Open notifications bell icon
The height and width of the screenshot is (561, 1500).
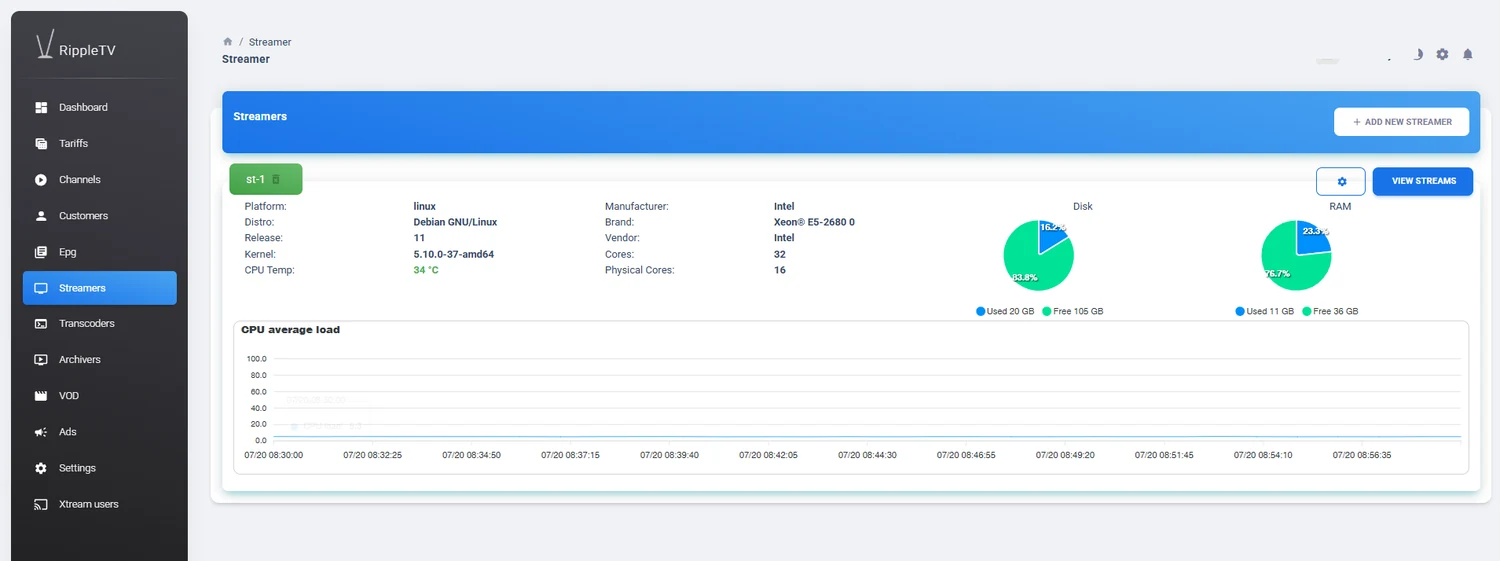[x=1468, y=54]
